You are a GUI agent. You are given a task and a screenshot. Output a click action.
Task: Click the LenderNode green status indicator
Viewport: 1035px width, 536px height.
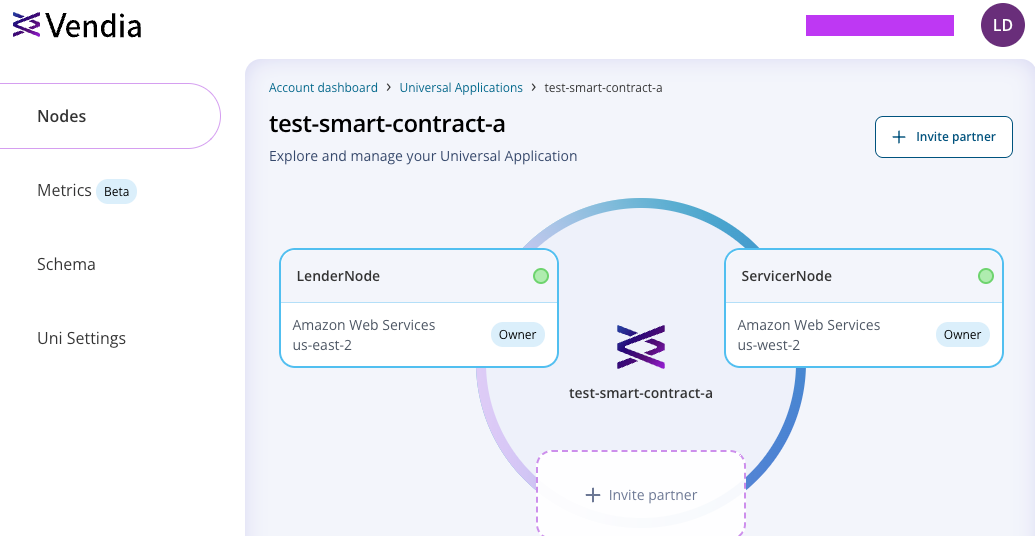coord(541,276)
